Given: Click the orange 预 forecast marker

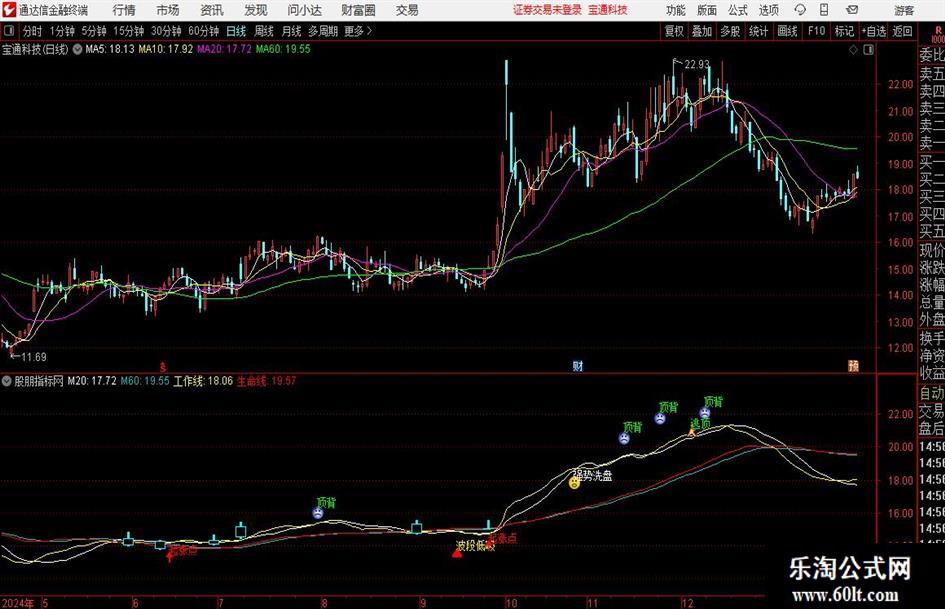Looking at the screenshot, I should click(853, 365).
